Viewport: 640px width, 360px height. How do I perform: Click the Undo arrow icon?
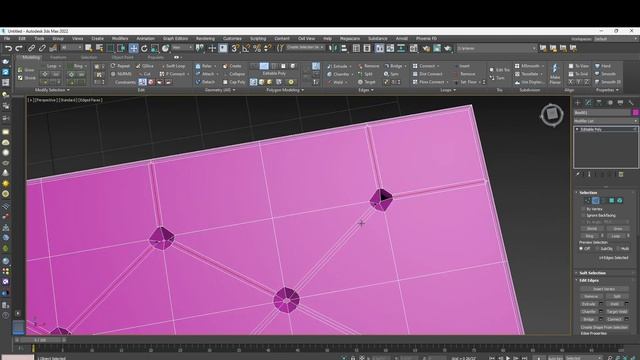(8, 48)
